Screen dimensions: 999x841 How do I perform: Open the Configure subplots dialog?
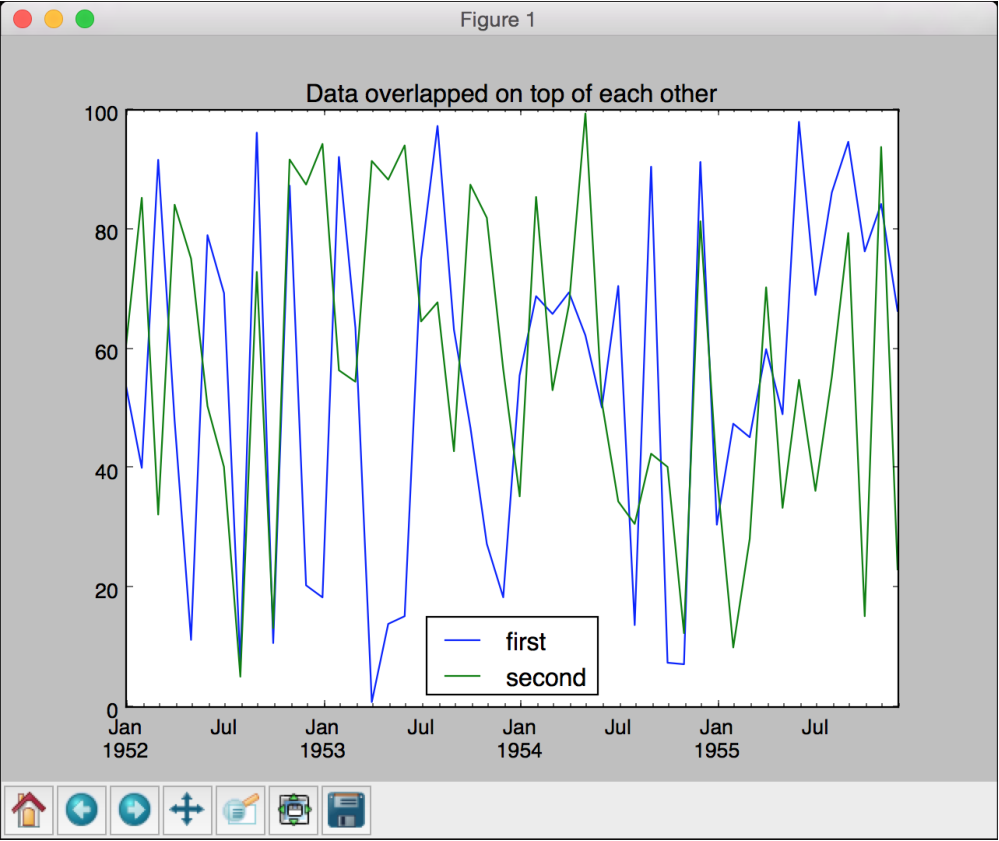click(x=293, y=809)
